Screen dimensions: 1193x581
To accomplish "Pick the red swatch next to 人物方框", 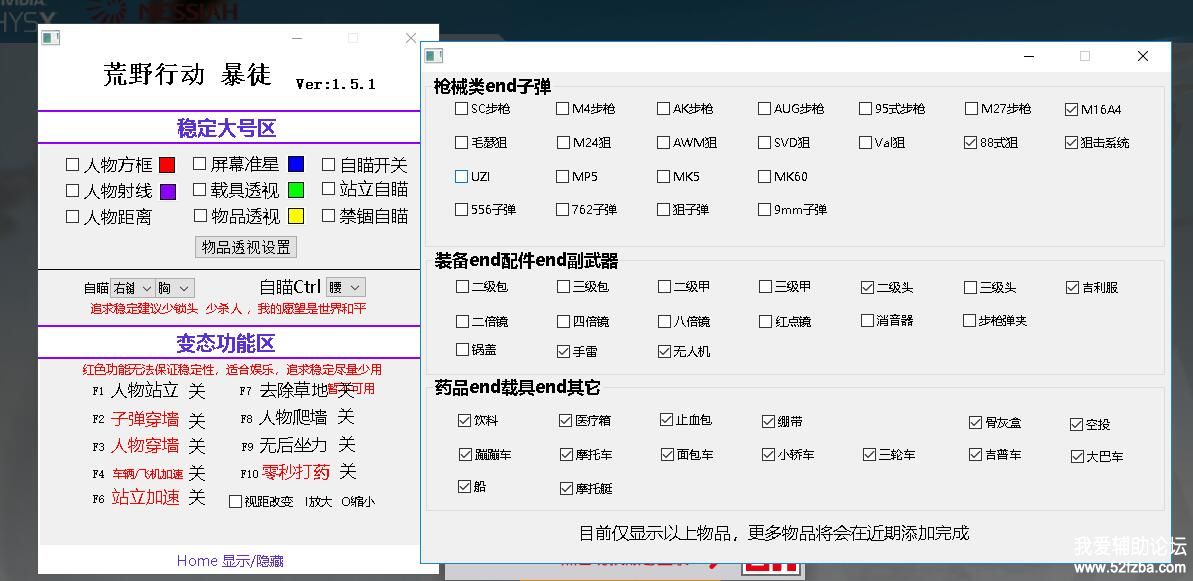I will 167,165.
